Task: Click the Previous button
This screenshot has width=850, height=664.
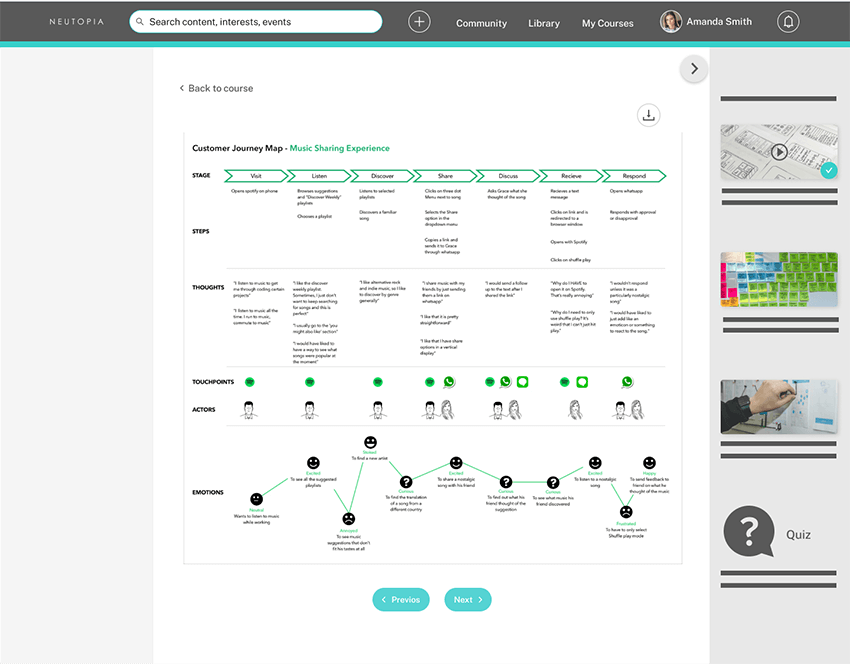Action: (x=401, y=599)
